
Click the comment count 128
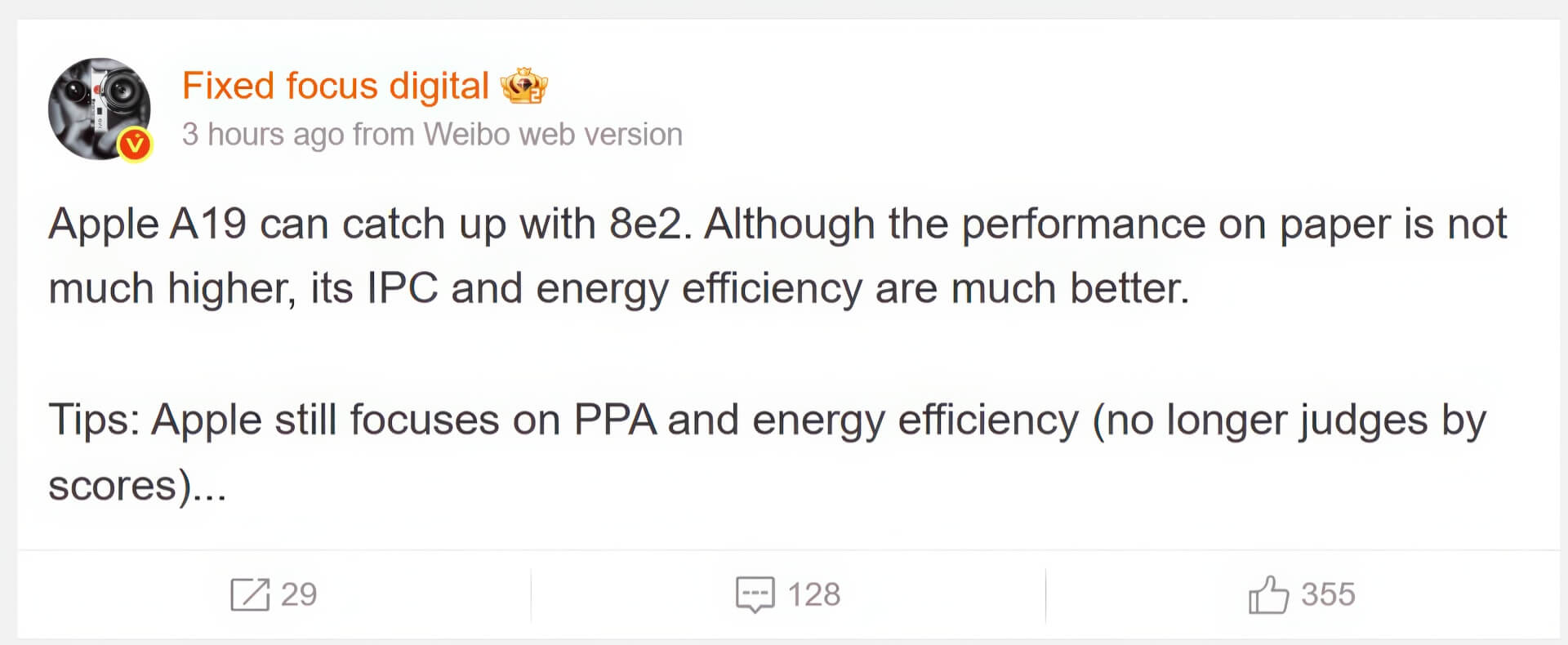click(x=814, y=594)
